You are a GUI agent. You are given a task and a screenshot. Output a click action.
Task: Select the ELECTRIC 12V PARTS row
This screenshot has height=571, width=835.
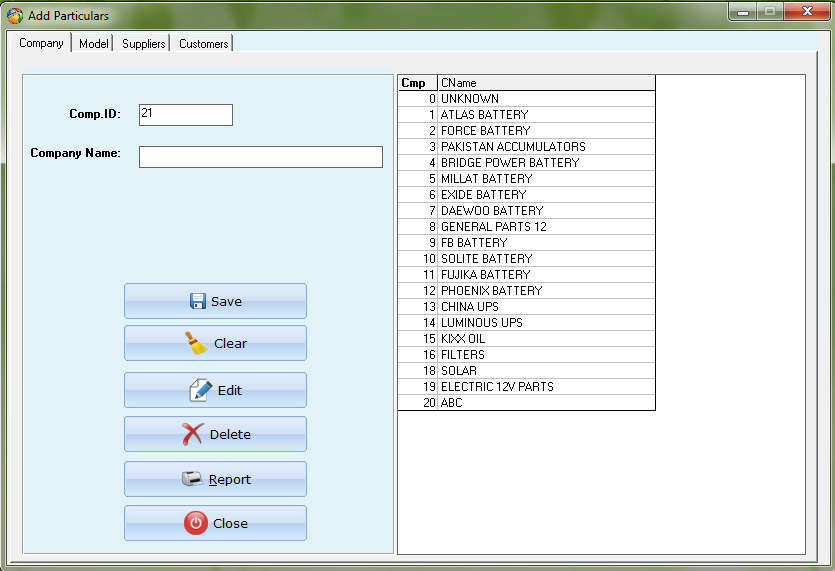[527, 386]
